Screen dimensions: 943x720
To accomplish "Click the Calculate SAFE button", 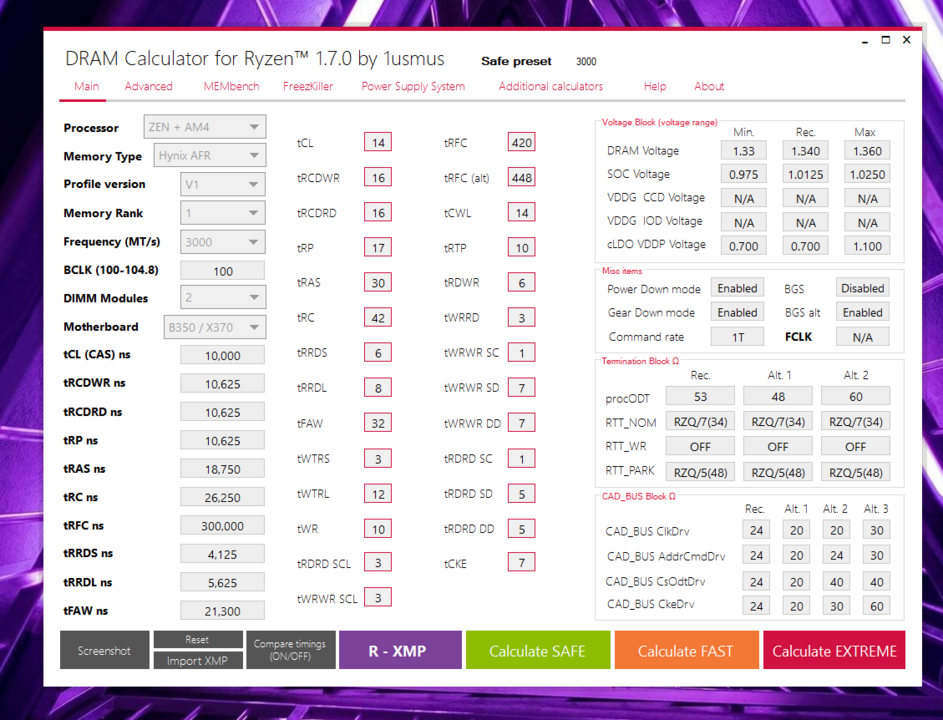I will point(537,651).
